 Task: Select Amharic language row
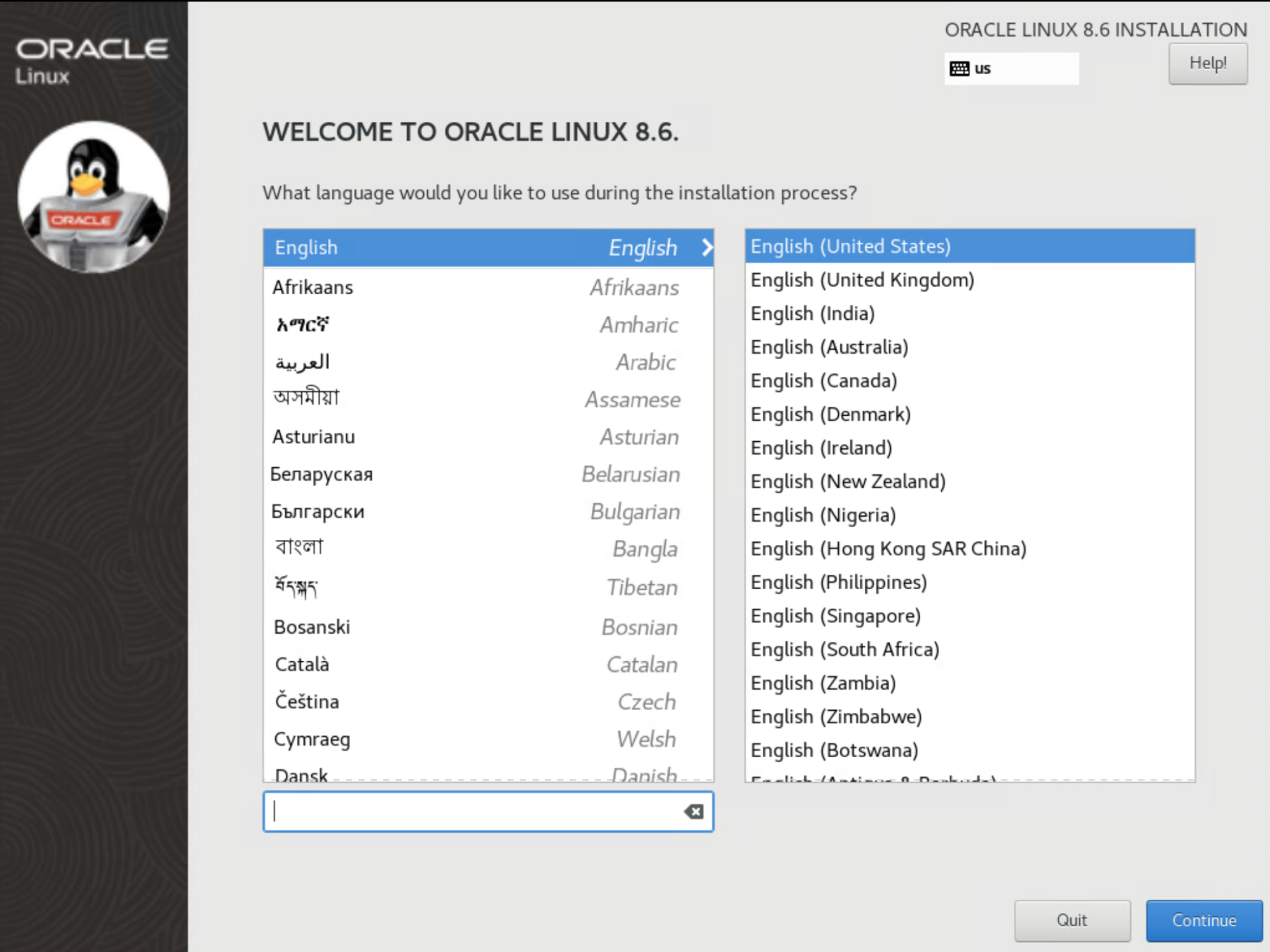[x=488, y=325]
